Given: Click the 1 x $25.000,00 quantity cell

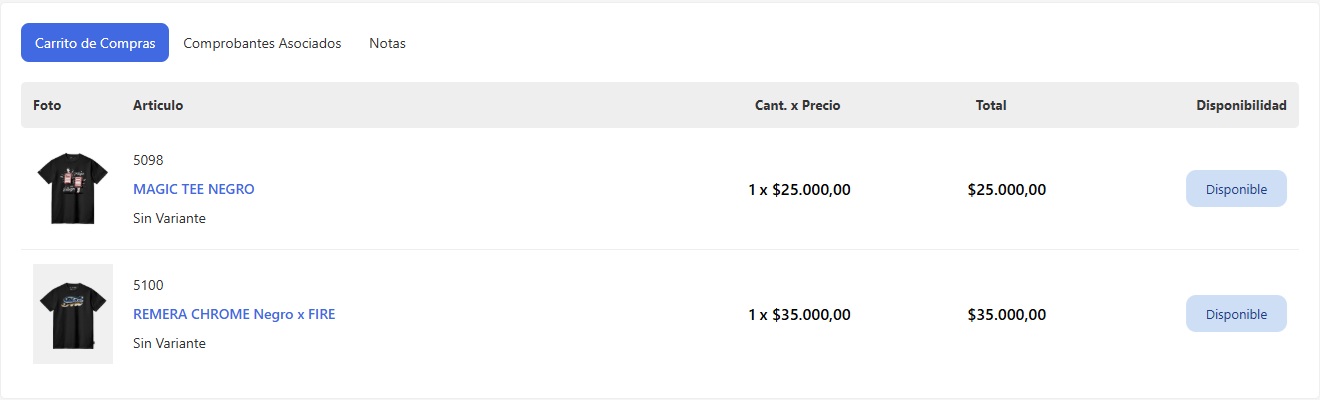Looking at the screenshot, I should coord(799,189).
